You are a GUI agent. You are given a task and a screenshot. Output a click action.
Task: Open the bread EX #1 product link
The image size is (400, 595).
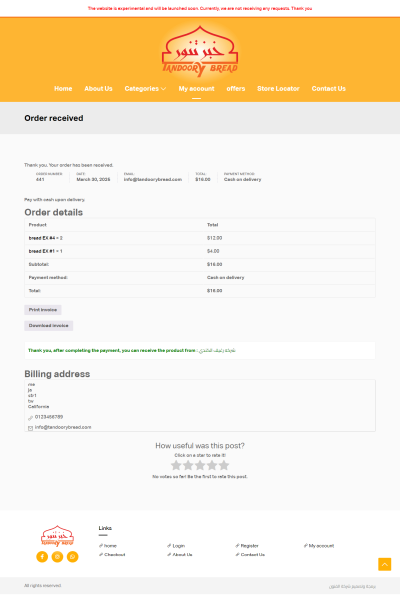(x=42, y=251)
